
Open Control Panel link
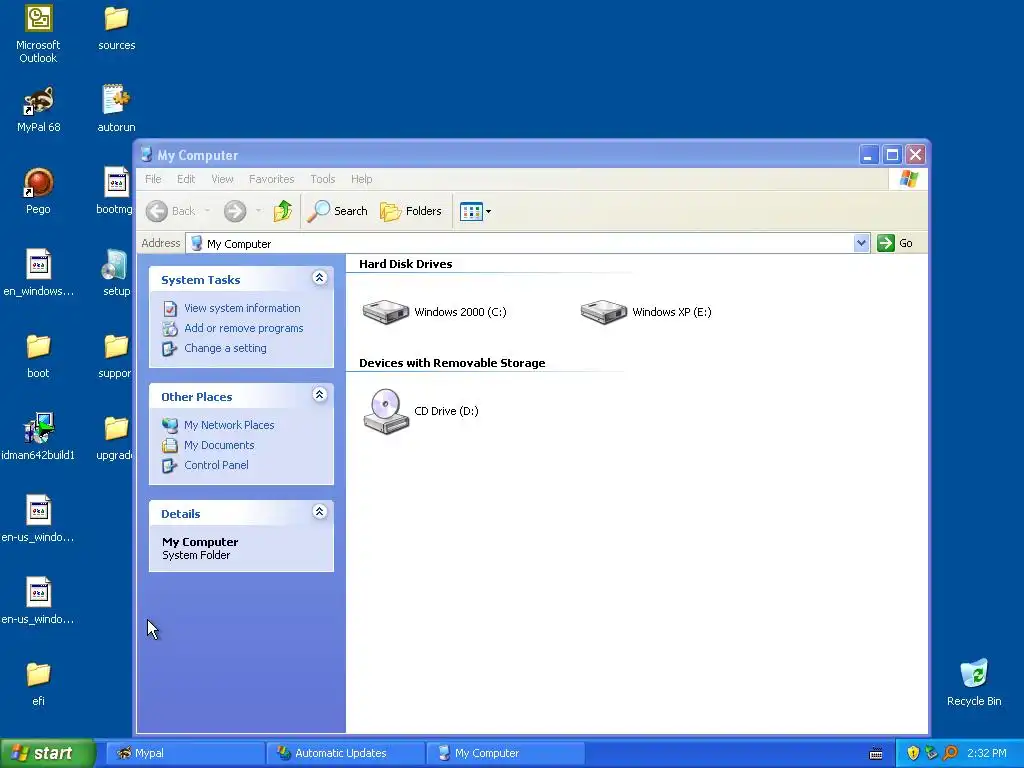(216, 465)
